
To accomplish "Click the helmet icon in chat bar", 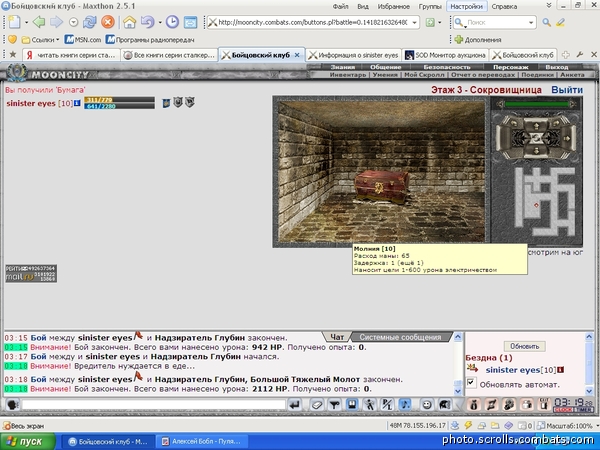I will [x=444, y=405].
